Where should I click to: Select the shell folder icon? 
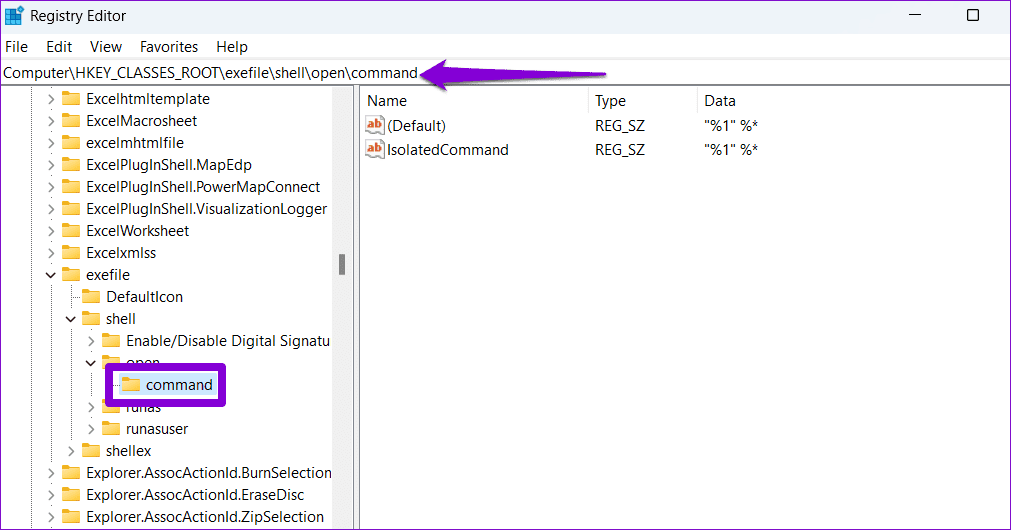pyautogui.click(x=91, y=319)
